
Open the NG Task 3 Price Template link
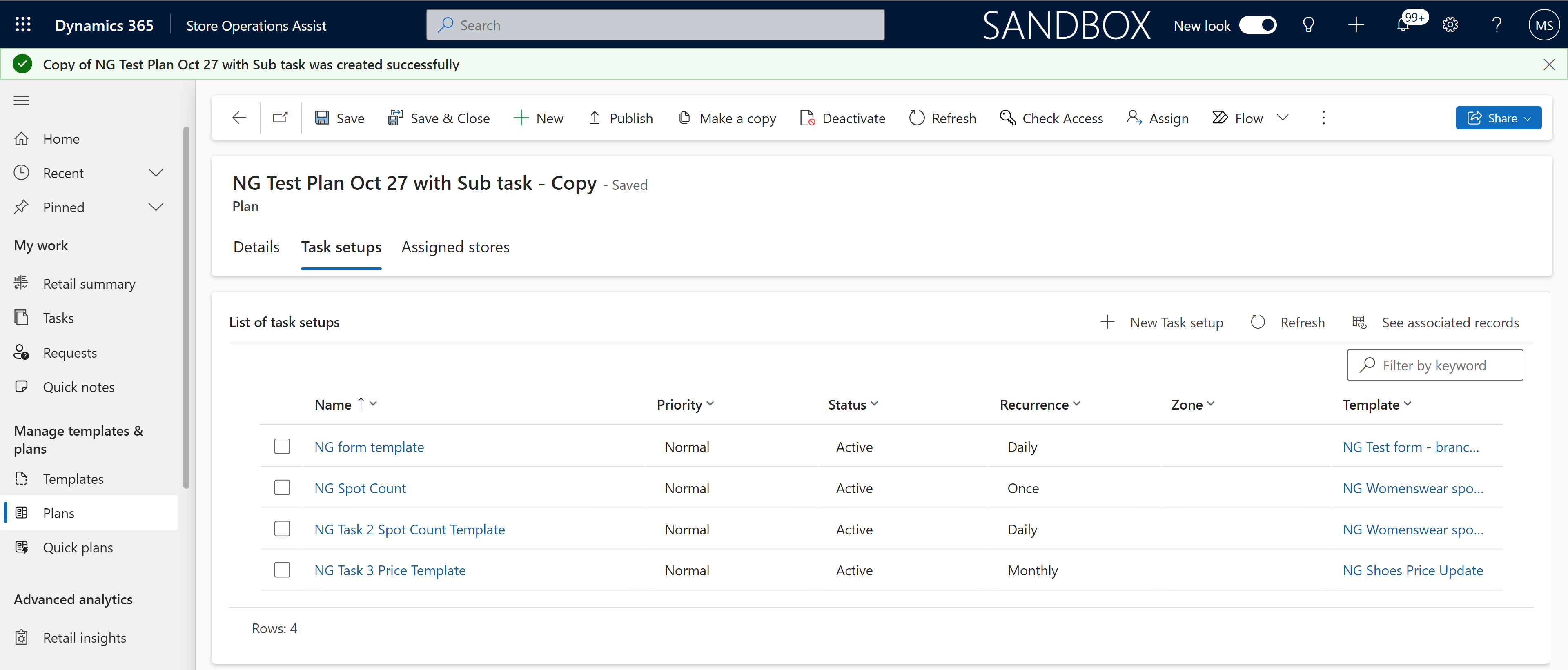tap(389, 569)
